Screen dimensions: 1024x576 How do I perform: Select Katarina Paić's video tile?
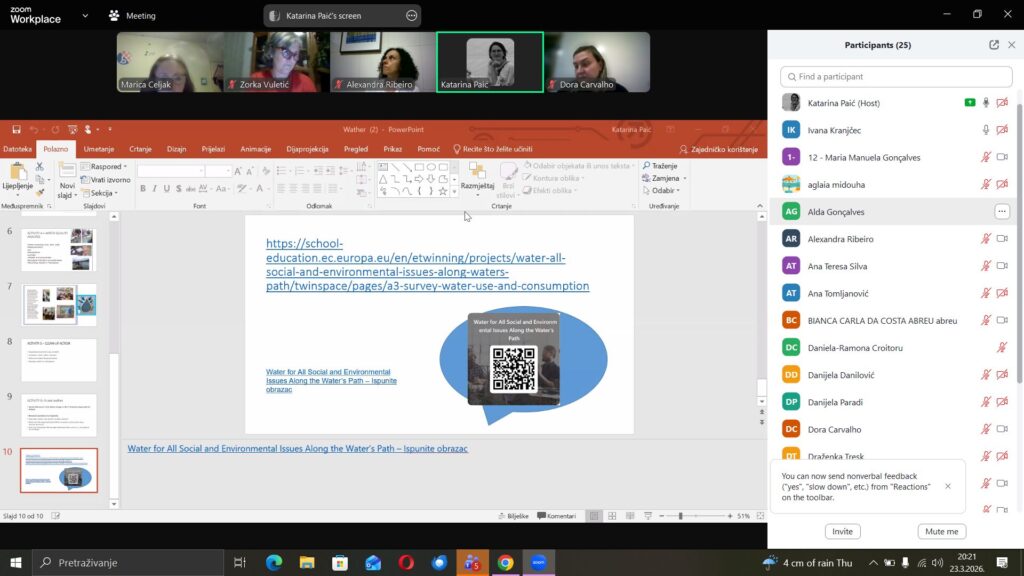tap(490, 62)
